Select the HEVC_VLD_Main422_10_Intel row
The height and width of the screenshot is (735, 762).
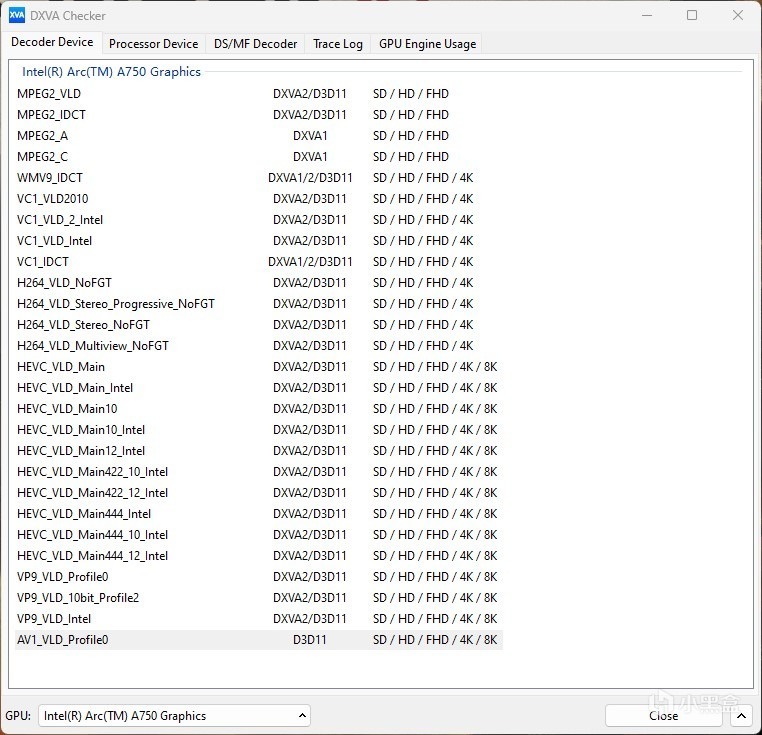[259, 472]
